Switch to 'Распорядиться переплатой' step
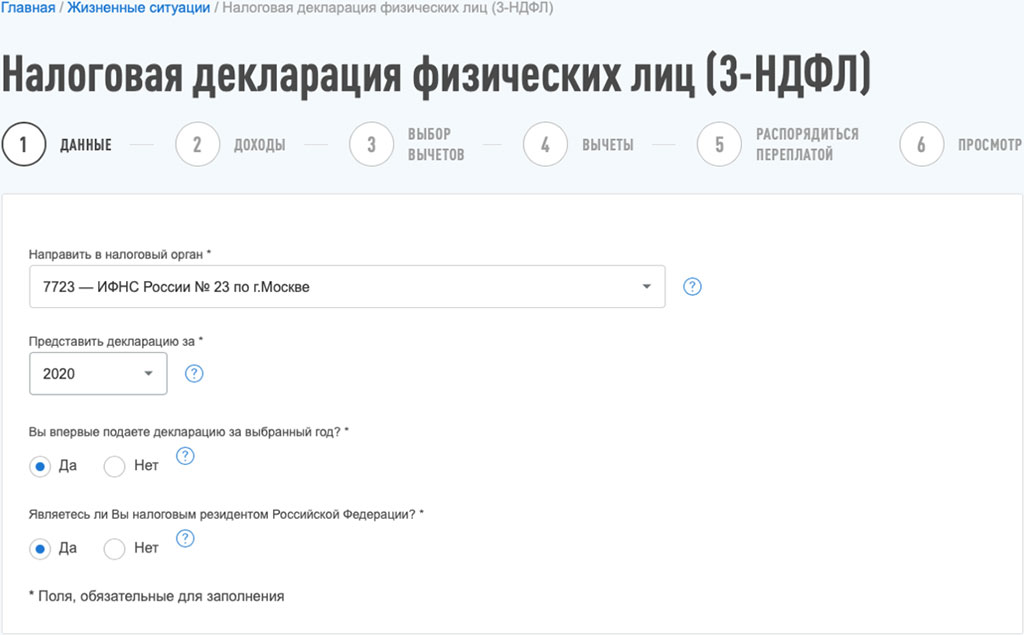Screen dimensions: 1024x635 coord(806,145)
